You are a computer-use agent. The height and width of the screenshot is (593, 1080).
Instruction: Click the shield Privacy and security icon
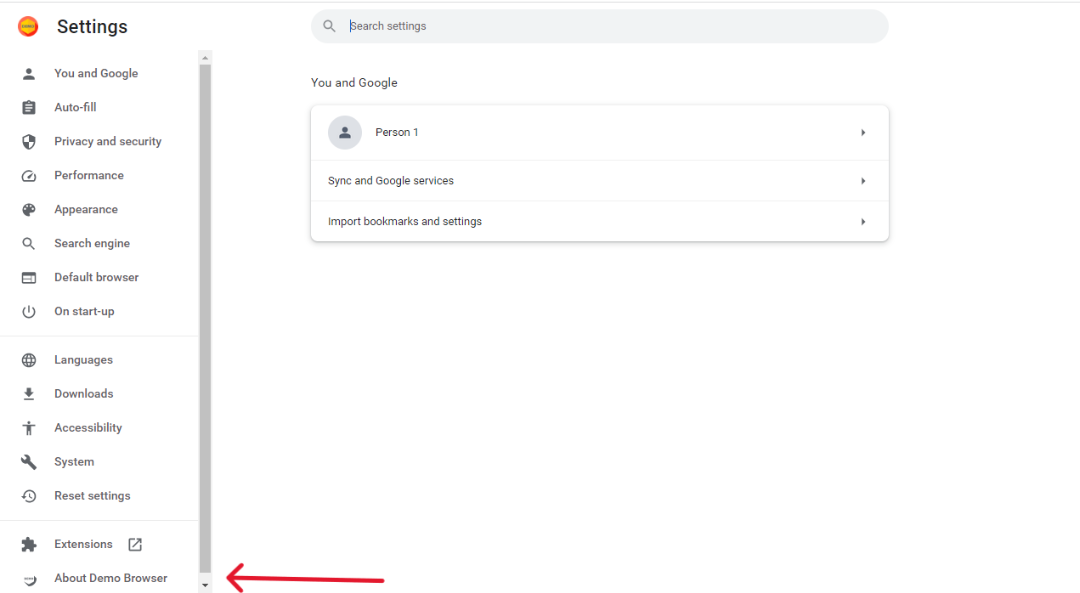click(x=29, y=141)
